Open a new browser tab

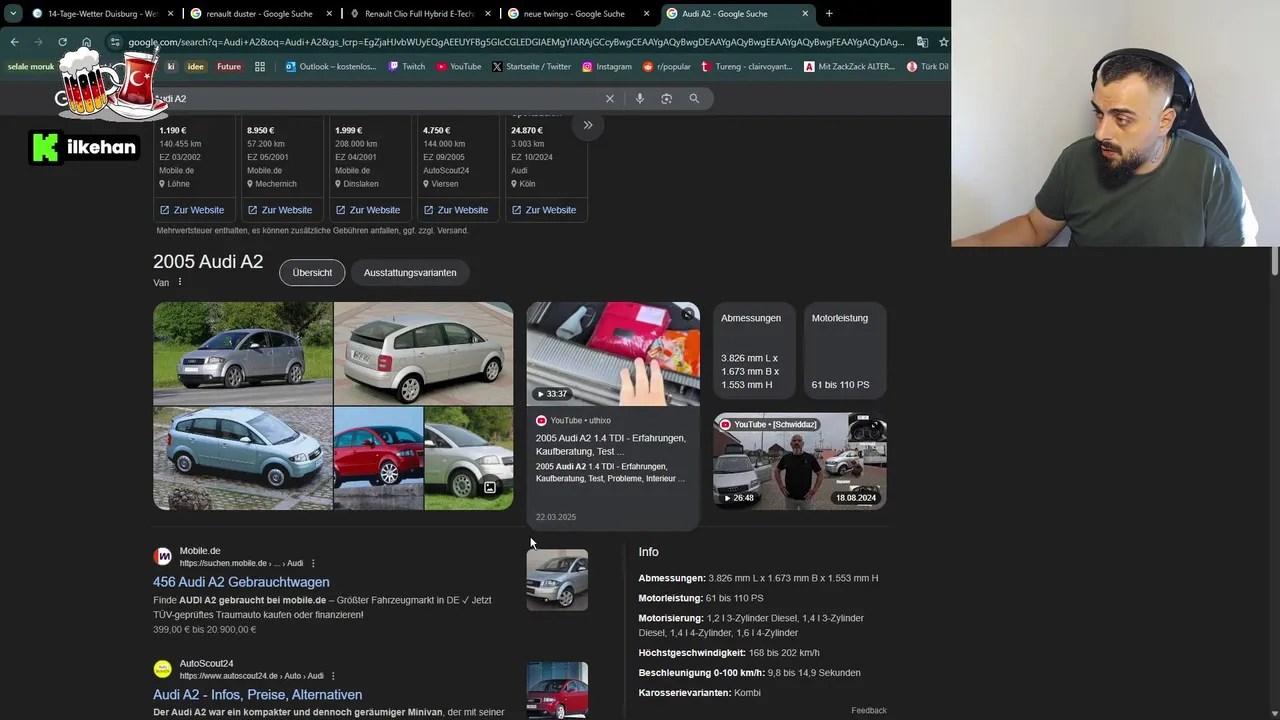click(829, 14)
